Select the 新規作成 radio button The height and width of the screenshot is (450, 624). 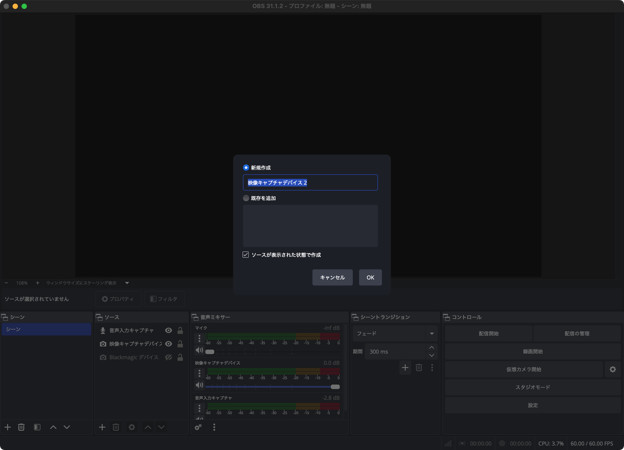pyautogui.click(x=246, y=168)
